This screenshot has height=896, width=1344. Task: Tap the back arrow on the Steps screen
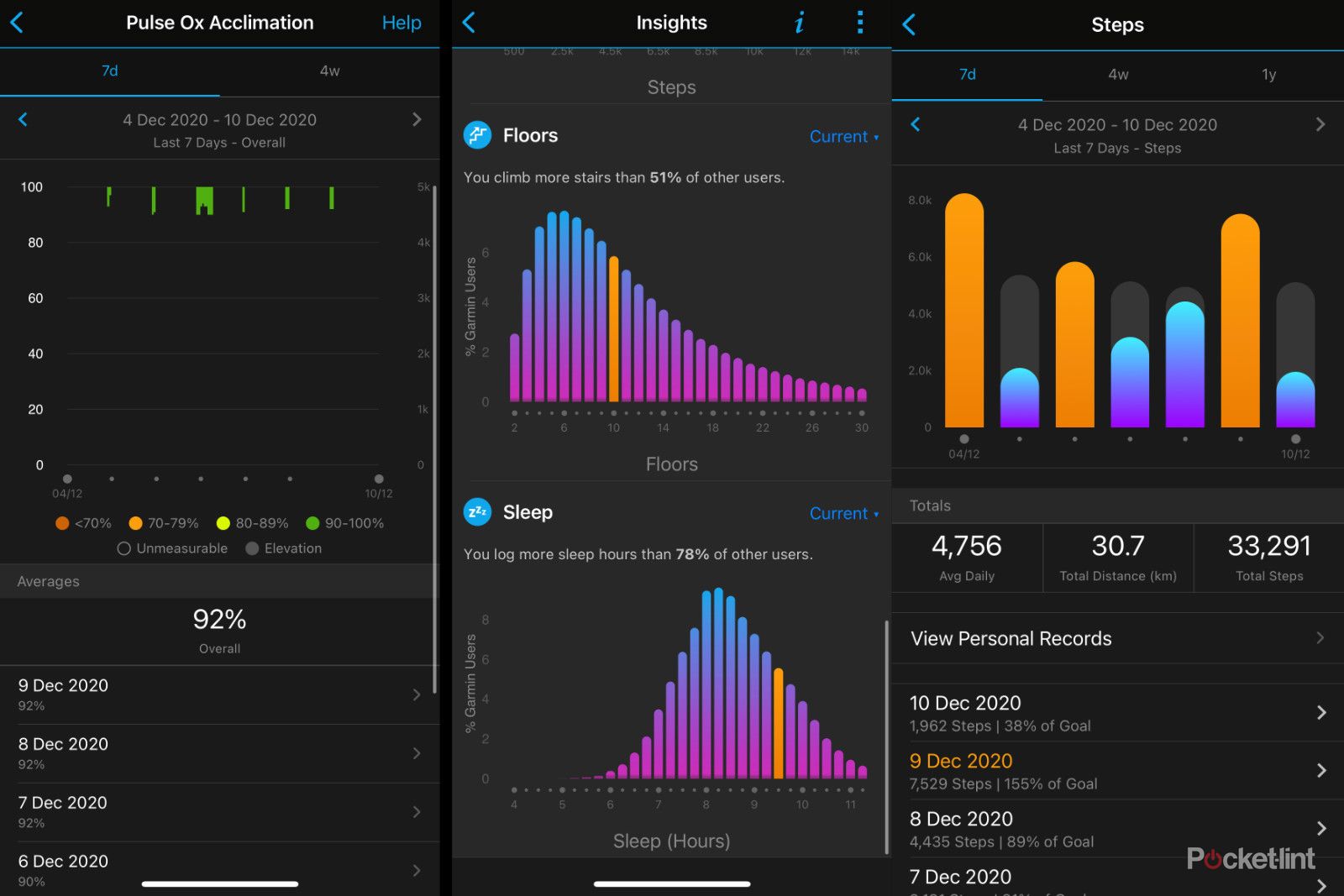[x=908, y=25]
